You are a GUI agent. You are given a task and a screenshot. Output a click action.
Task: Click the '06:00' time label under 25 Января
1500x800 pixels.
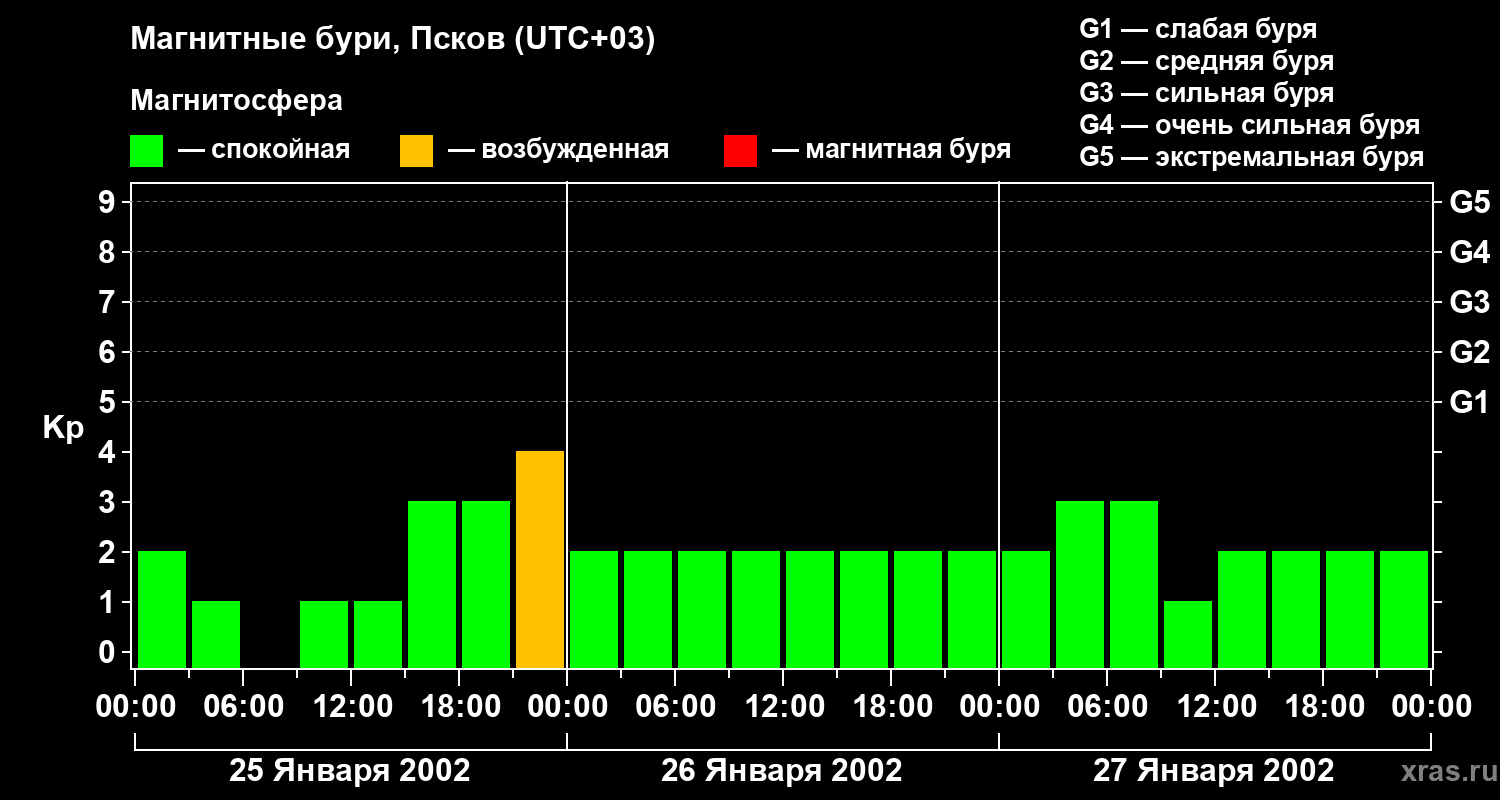click(243, 708)
